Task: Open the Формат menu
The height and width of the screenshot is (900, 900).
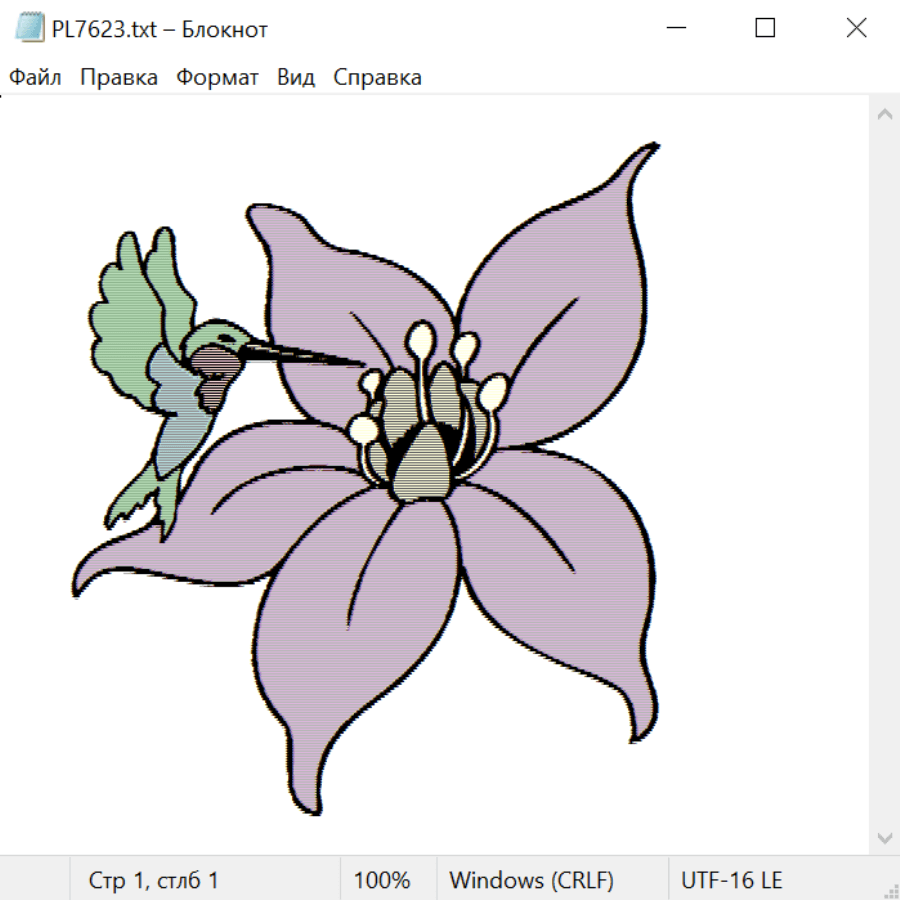Action: point(217,78)
